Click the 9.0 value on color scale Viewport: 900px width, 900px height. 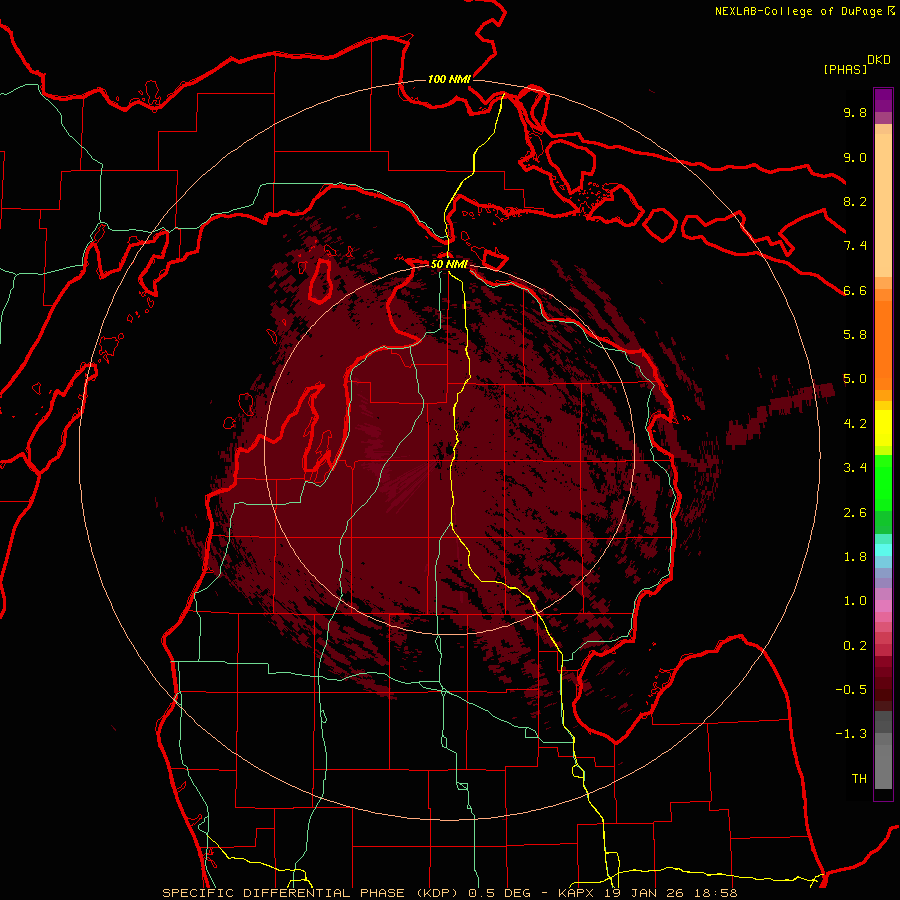pyautogui.click(x=855, y=157)
